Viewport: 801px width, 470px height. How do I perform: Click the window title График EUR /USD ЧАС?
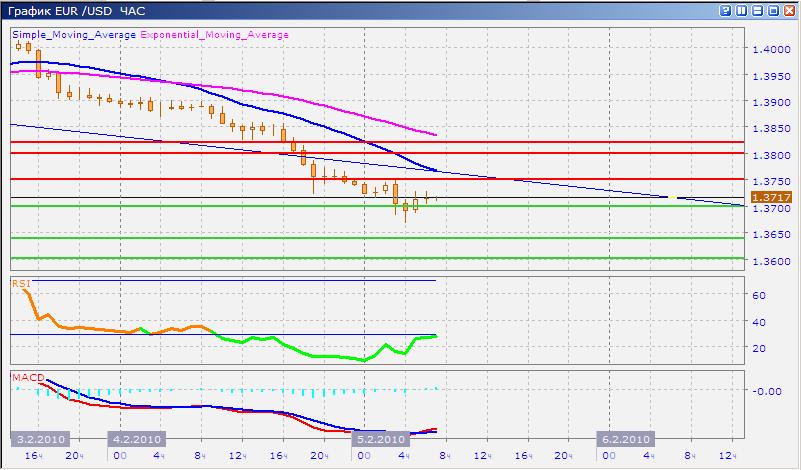coord(77,11)
